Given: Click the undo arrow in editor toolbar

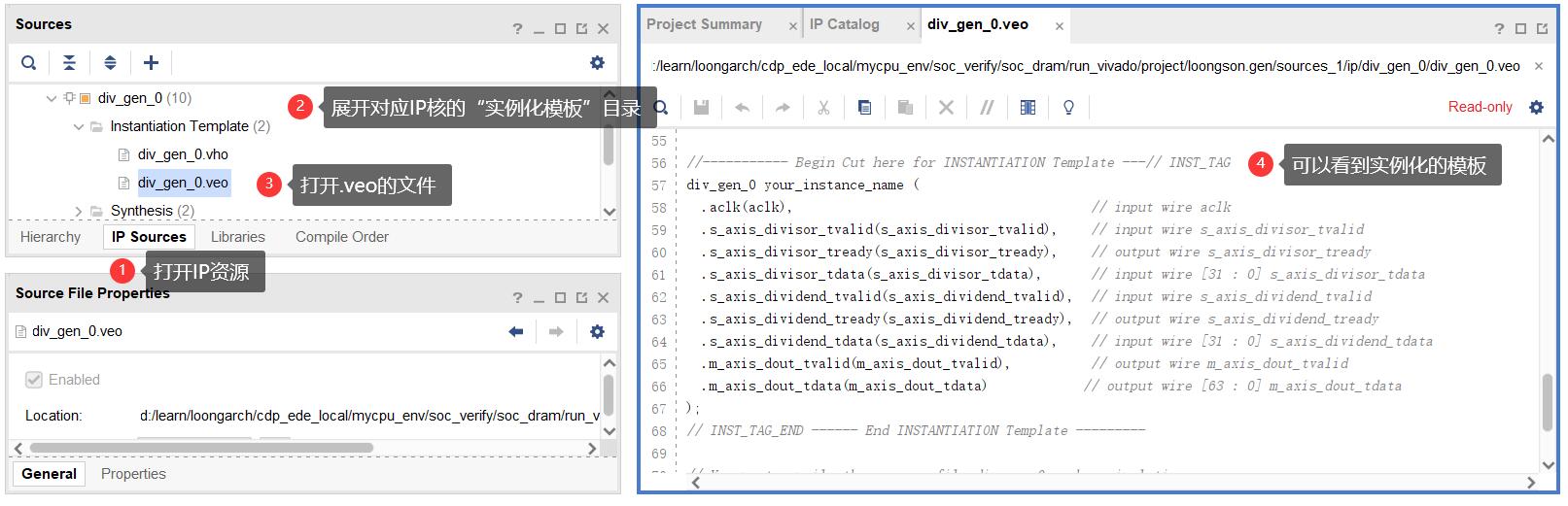Looking at the screenshot, I should [742, 107].
